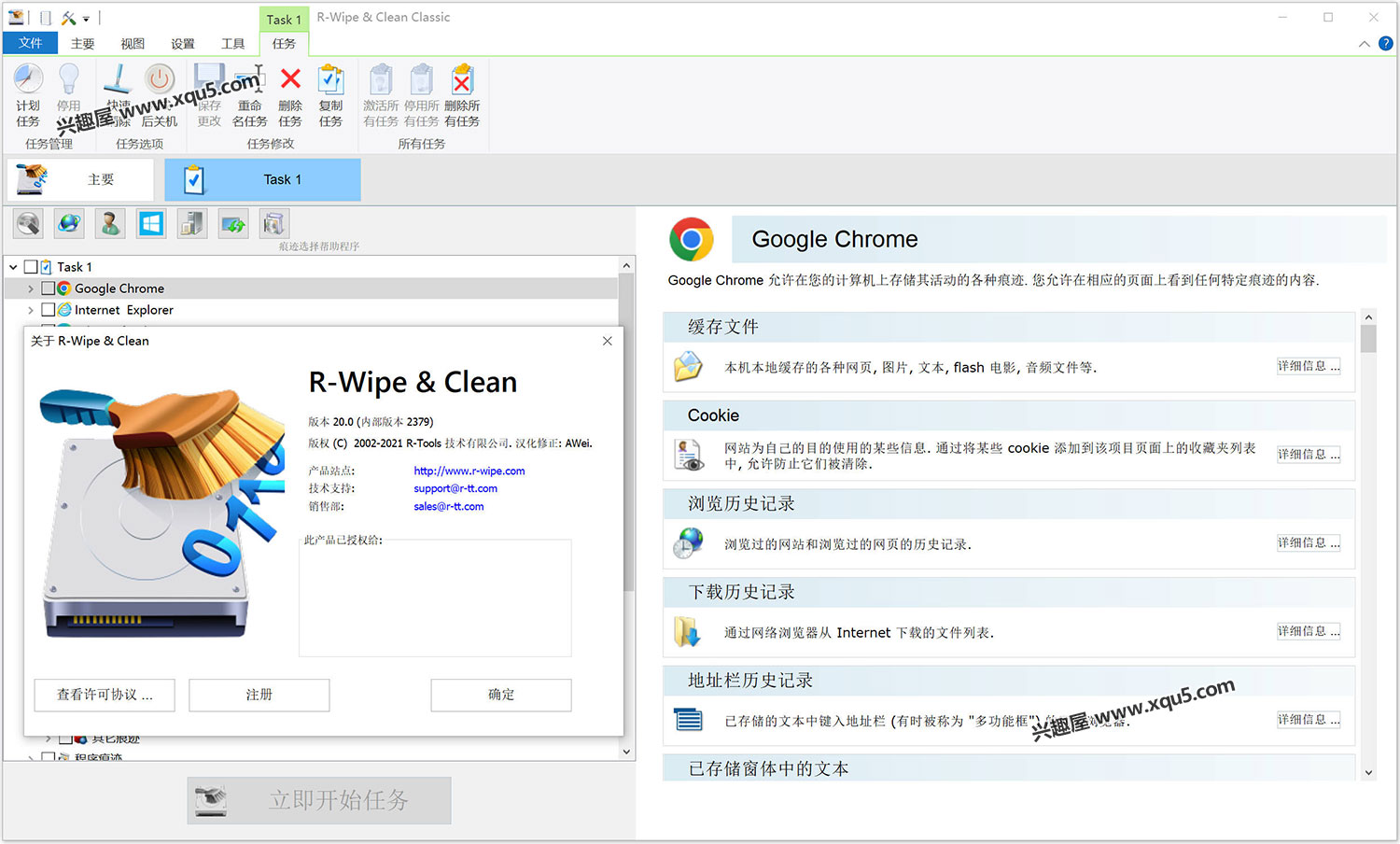The height and width of the screenshot is (844, 1400).
Task: Open the 设置 menu
Action: 183,44
